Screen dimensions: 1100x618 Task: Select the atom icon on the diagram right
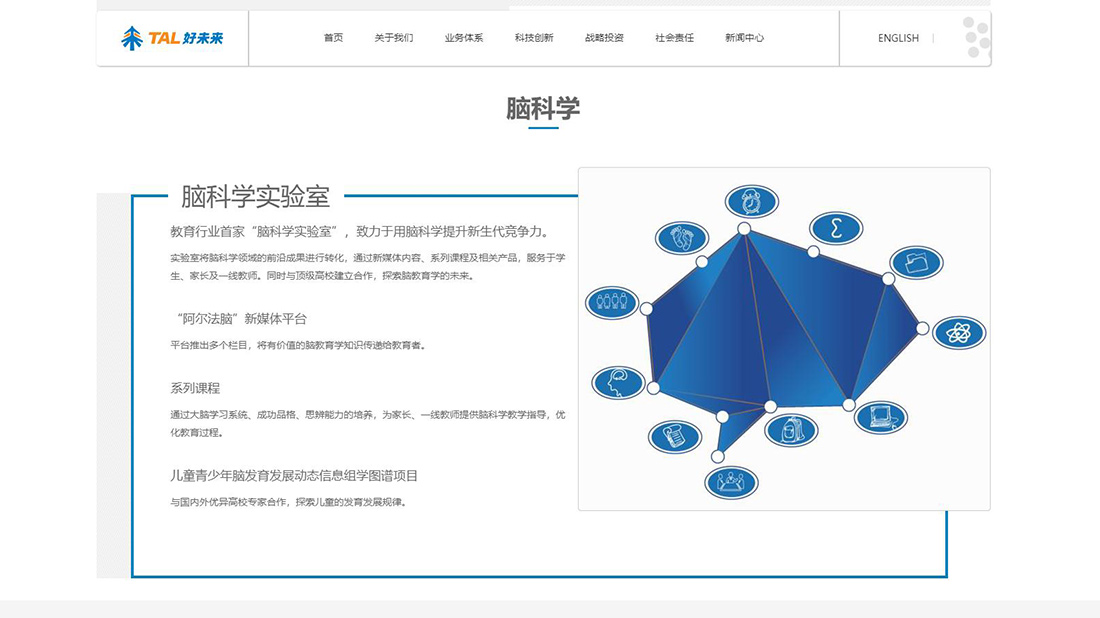click(957, 331)
